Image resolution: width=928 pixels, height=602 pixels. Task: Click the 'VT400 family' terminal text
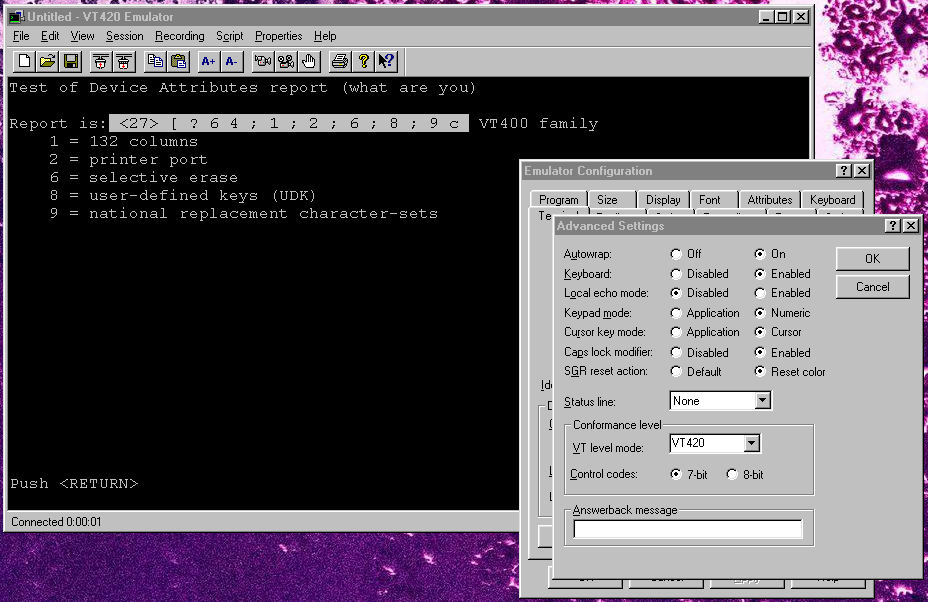click(x=539, y=123)
